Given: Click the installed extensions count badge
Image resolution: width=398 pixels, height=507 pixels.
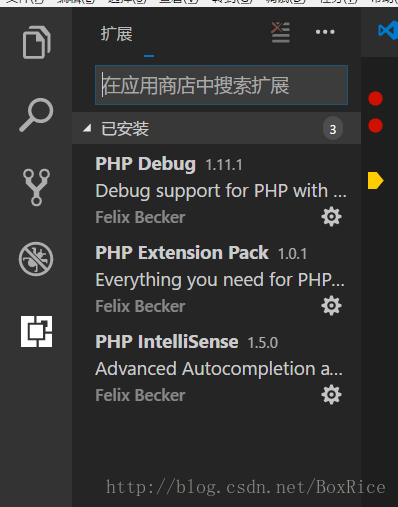Looking at the screenshot, I should click(333, 129).
